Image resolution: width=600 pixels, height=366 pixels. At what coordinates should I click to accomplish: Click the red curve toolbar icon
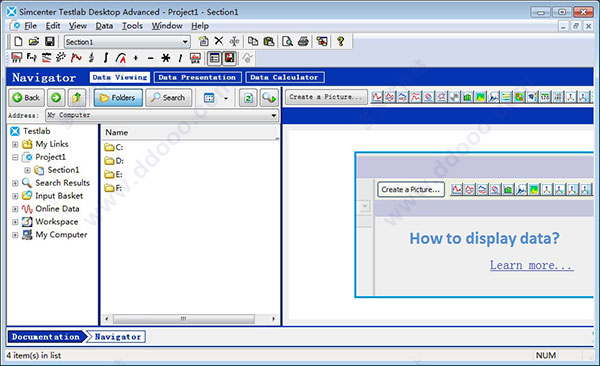tap(76, 58)
